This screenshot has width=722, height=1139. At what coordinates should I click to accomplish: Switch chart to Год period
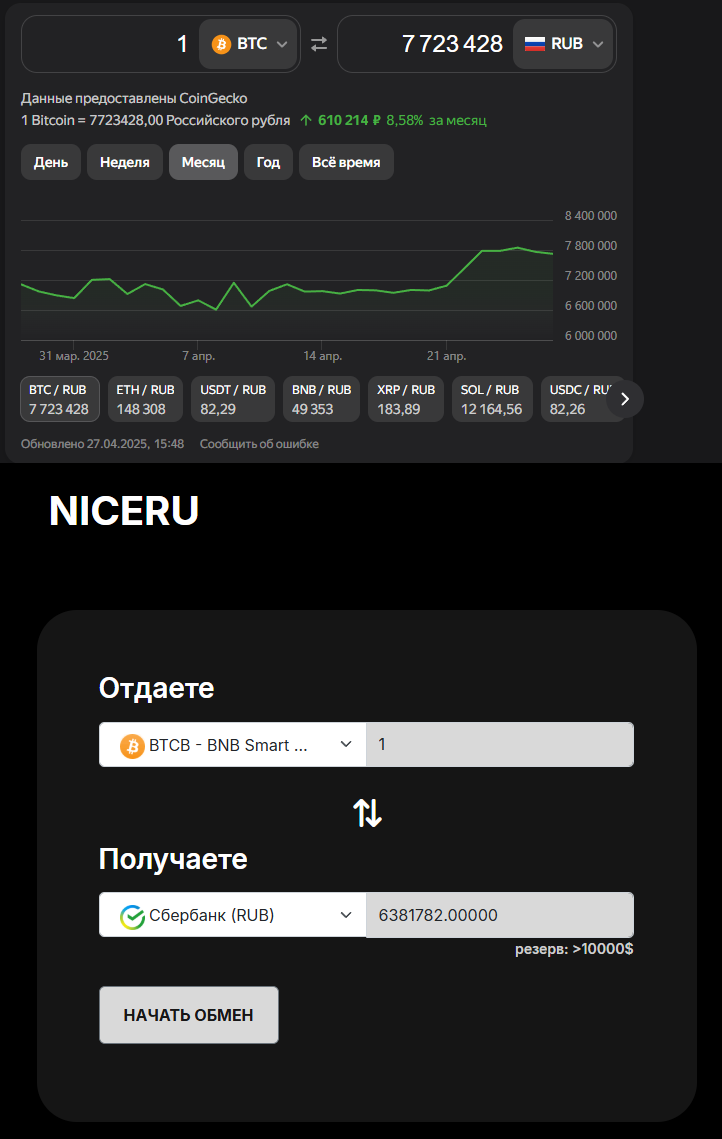pyautogui.click(x=268, y=162)
